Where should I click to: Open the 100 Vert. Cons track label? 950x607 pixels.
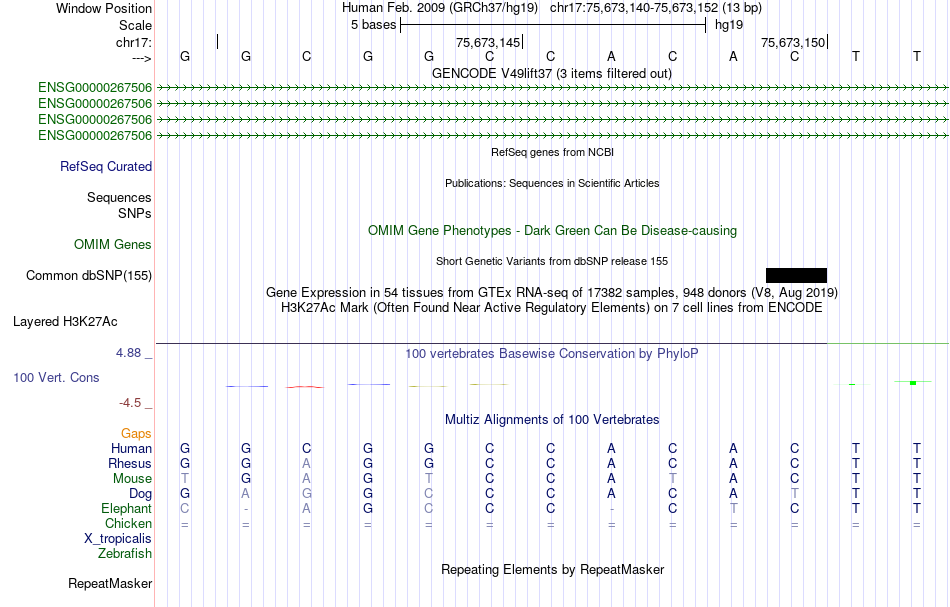point(56,378)
